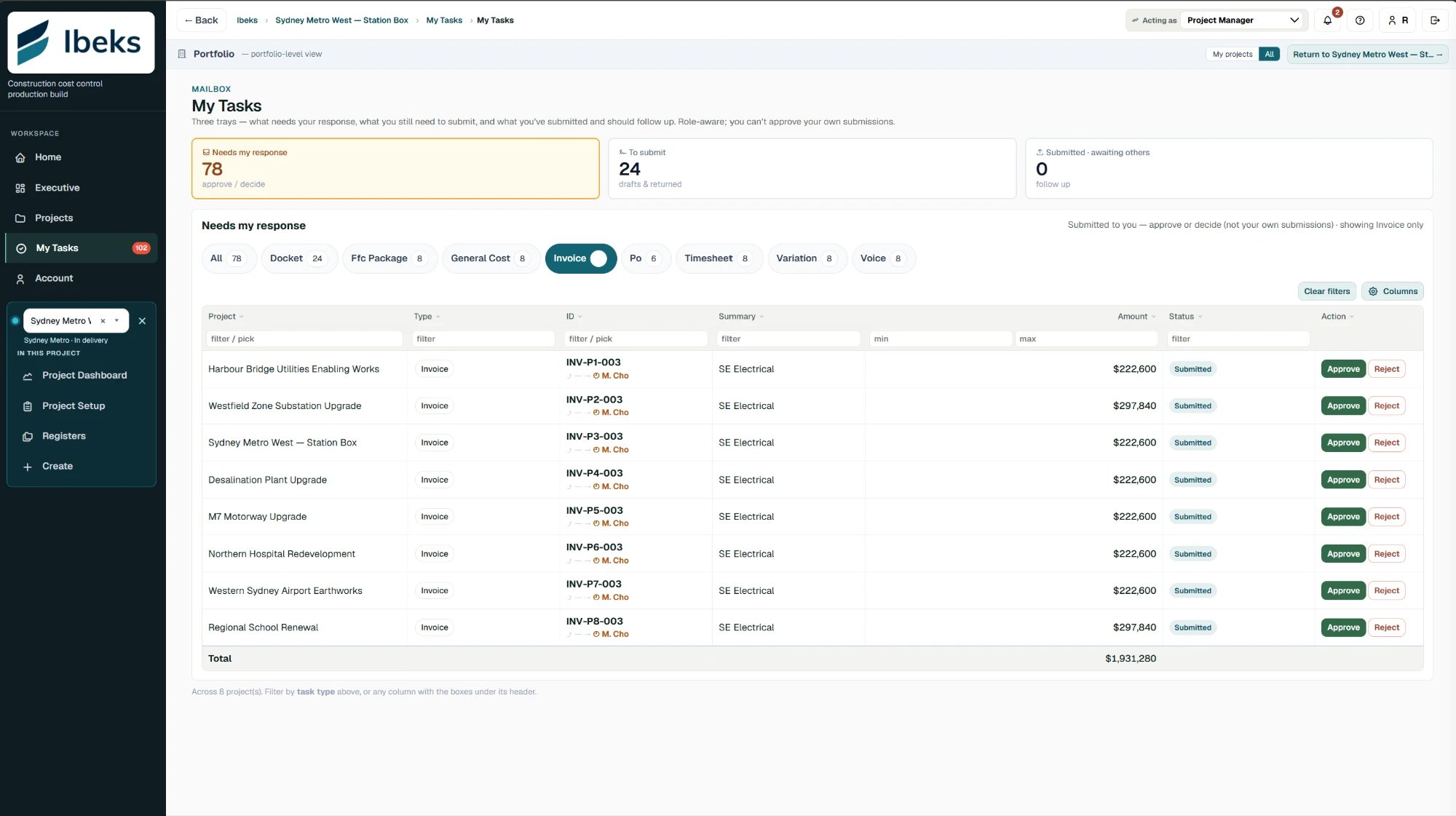1456x816 pixels.
Task: Open Sydney Metro West breadcrumb link
Action: click(341, 20)
